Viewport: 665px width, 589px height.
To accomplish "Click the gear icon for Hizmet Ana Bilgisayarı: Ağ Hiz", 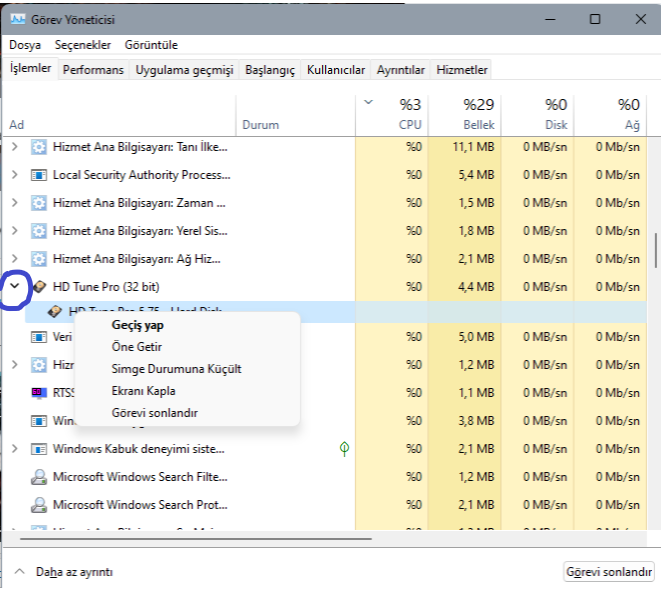I will tap(39, 259).
